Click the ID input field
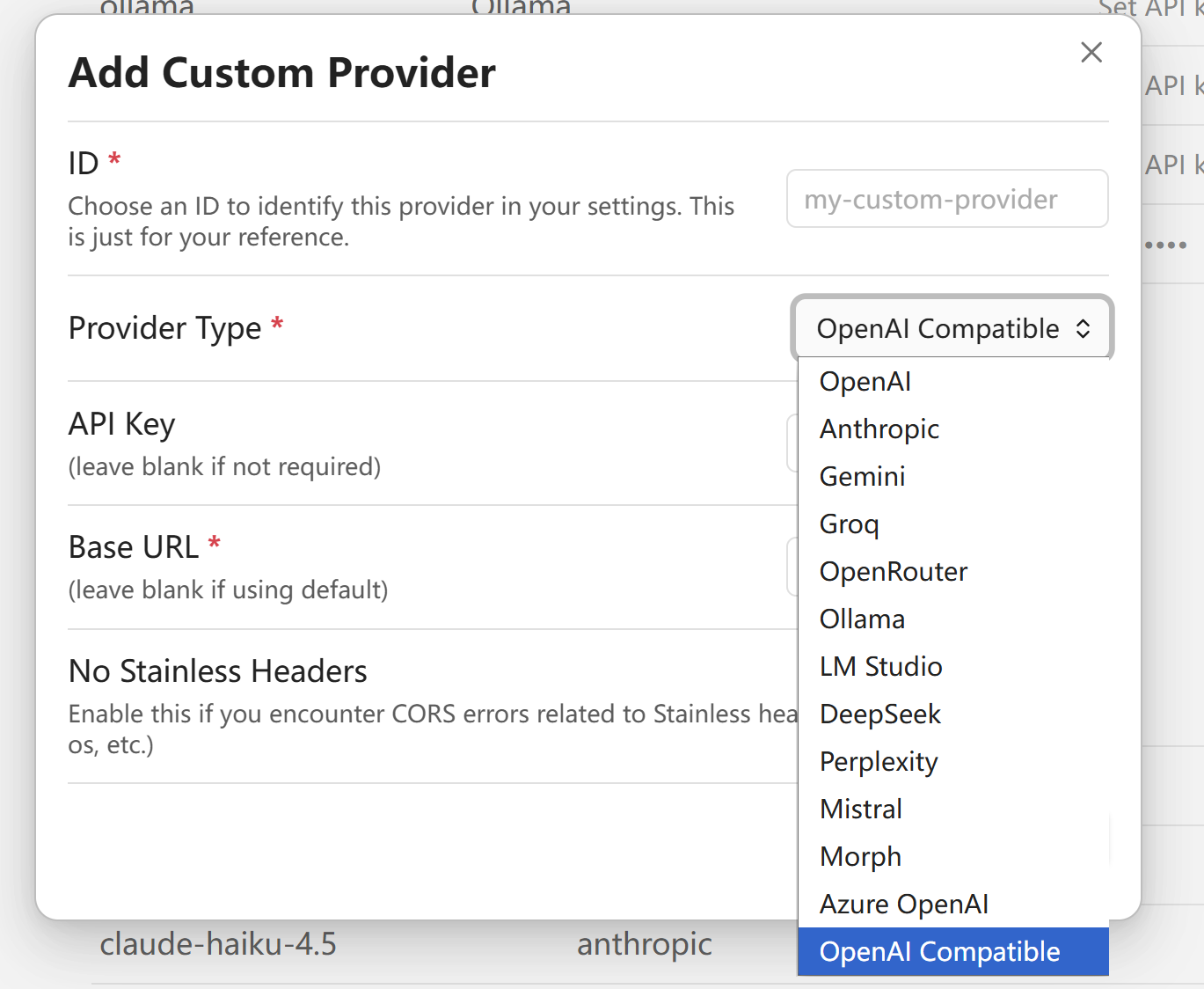 coord(947,199)
